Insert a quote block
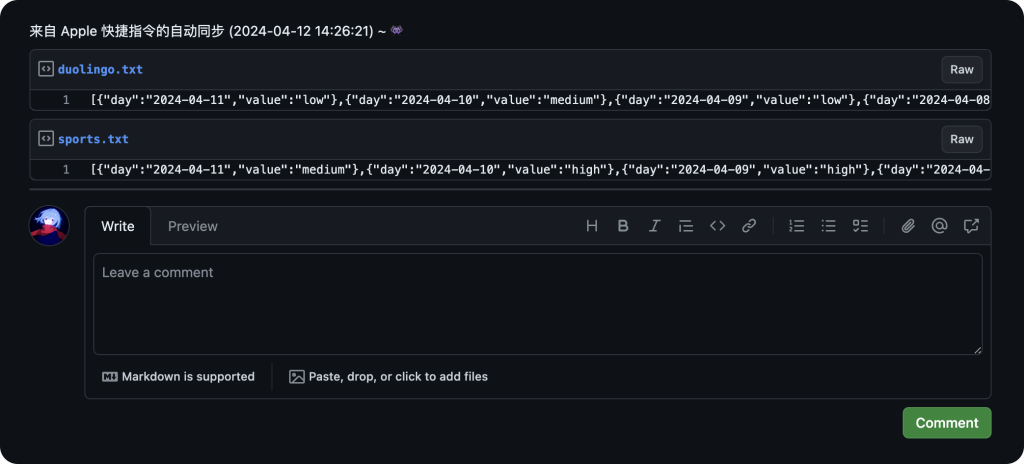 coord(686,226)
